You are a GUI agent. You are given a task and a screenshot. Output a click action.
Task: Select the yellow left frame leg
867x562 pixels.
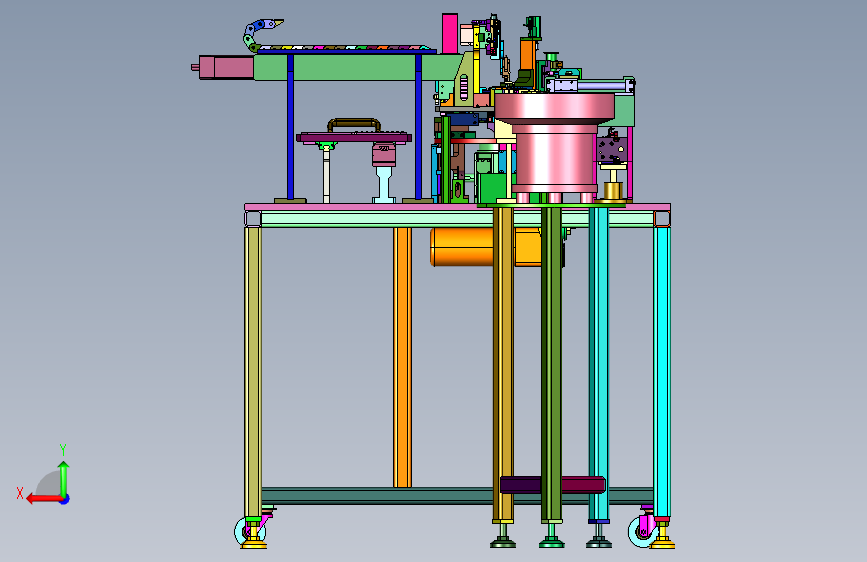(253, 372)
